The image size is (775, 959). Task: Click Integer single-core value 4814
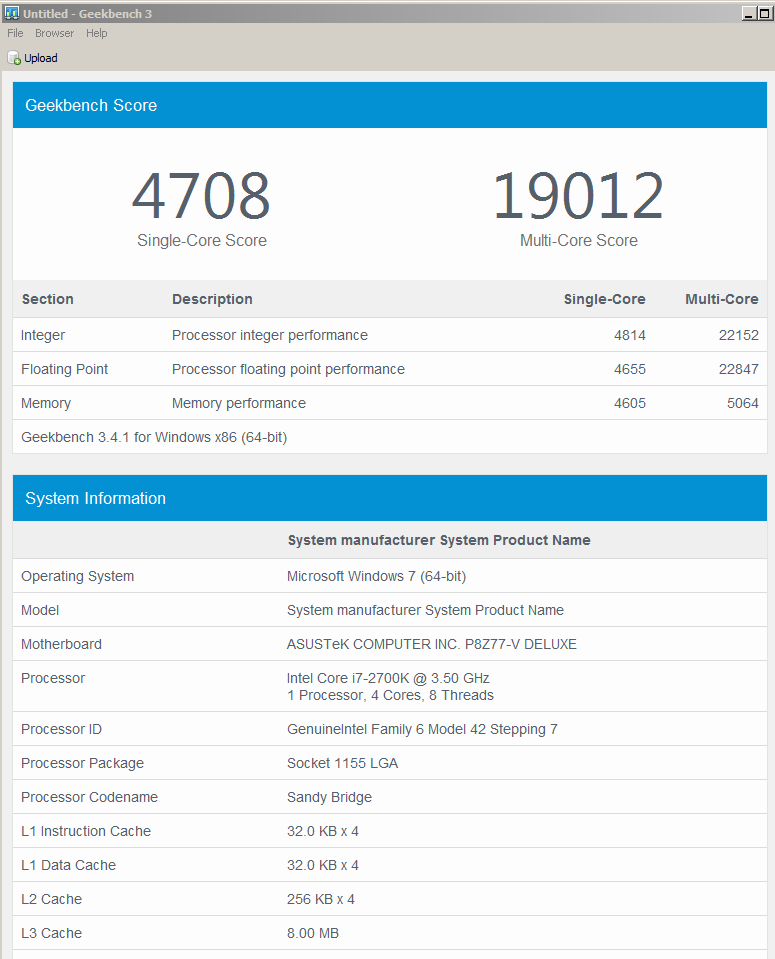point(630,335)
